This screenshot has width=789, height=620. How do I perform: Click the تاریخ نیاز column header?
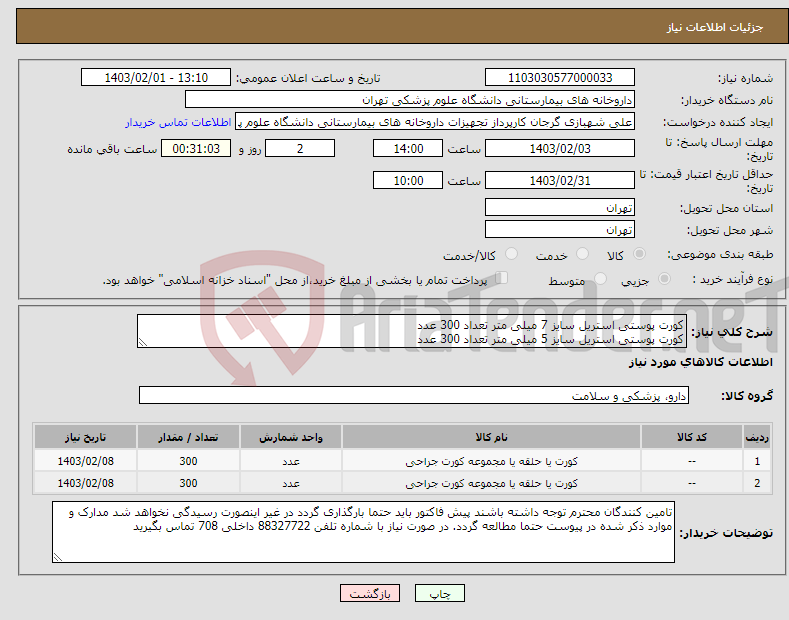[x=86, y=437]
